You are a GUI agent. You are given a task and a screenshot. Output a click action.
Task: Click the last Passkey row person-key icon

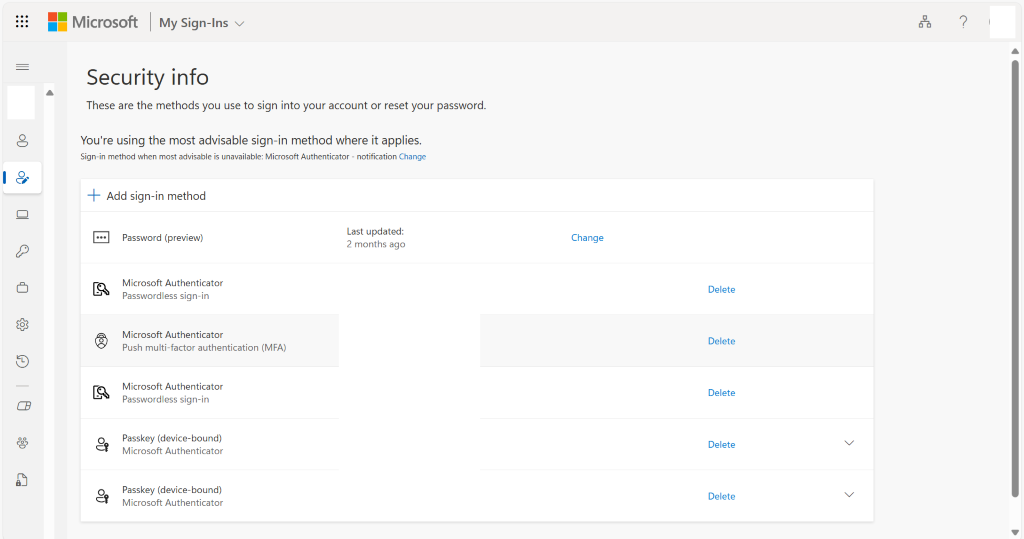tap(102, 496)
